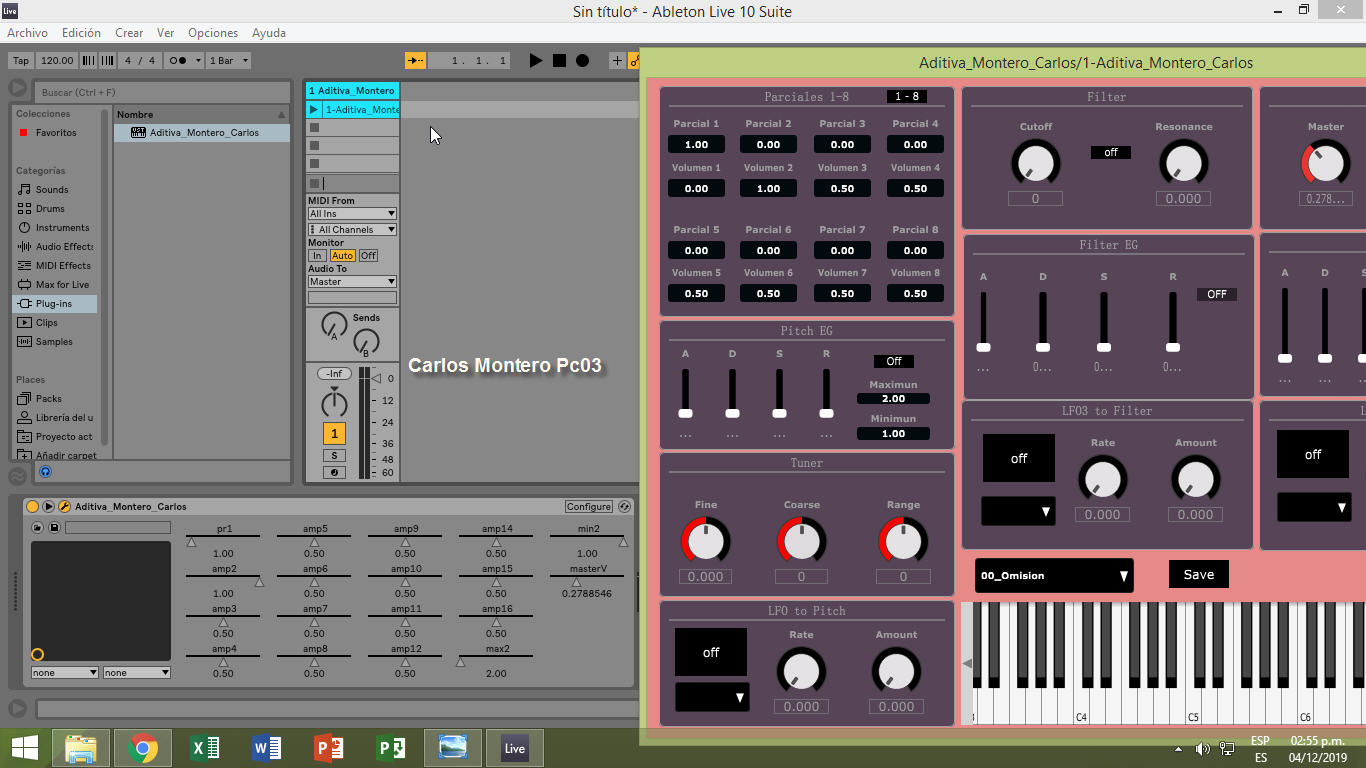Screen dimensions: 1366x768
Task: Launch the 1-Aditiva_Monte clip
Action: (313, 109)
